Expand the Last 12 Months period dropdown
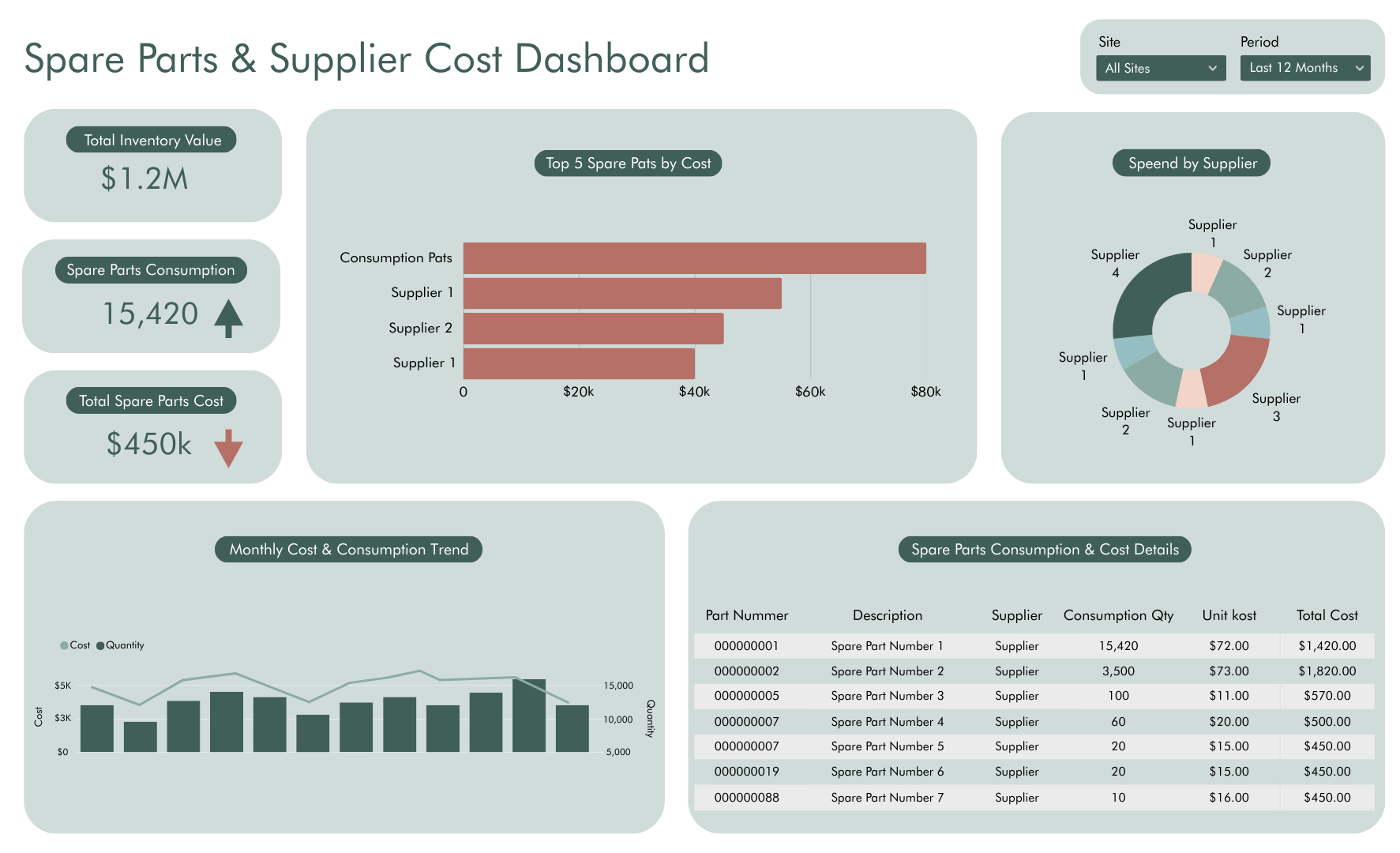This screenshot has height=853, width=1400. click(1304, 68)
